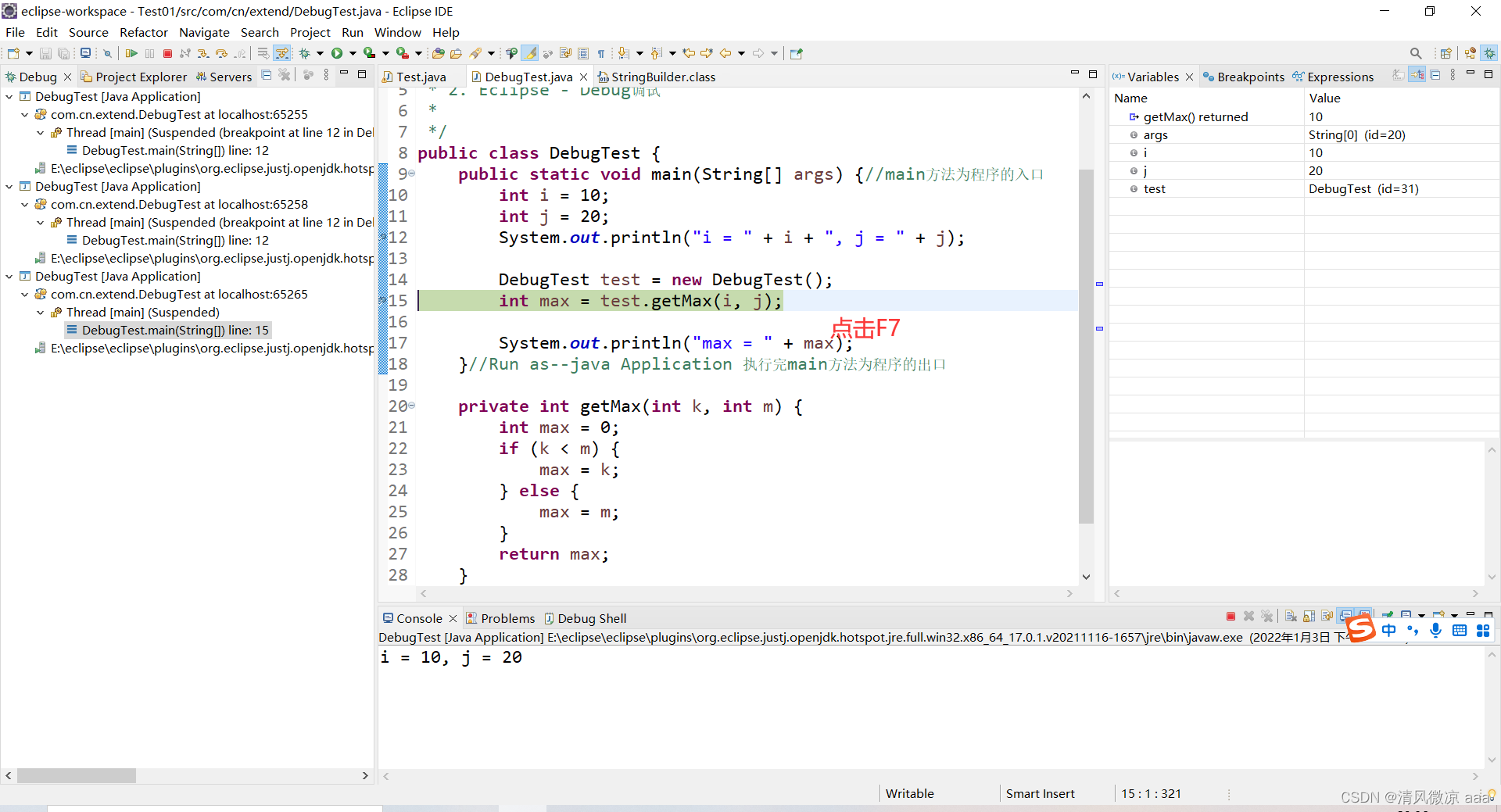The height and width of the screenshot is (812, 1501).
Task: Click the Clear Console icon
Action: pos(1291,616)
